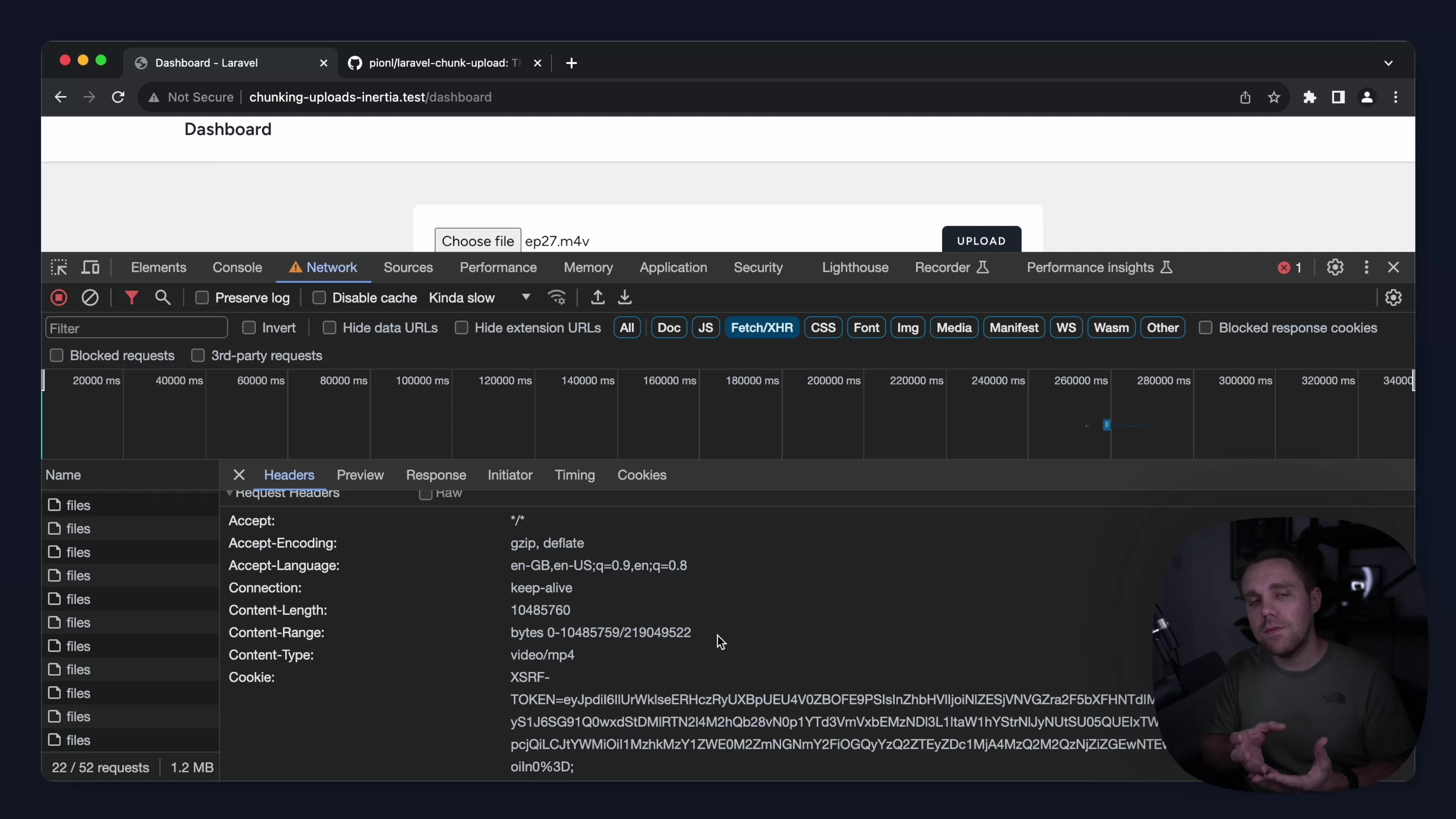Click the inspect element picker icon
The width and height of the screenshot is (1456, 819).
pyautogui.click(x=59, y=267)
